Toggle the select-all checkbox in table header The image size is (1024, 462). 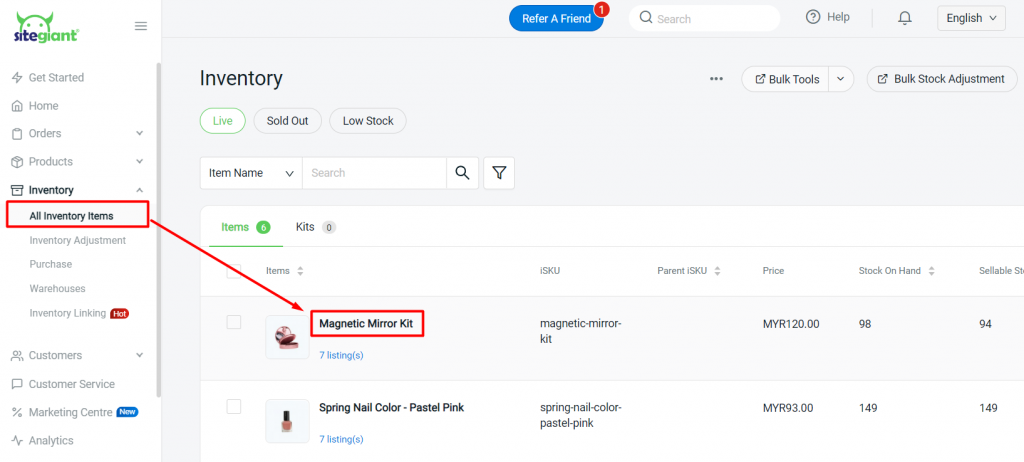click(x=234, y=270)
